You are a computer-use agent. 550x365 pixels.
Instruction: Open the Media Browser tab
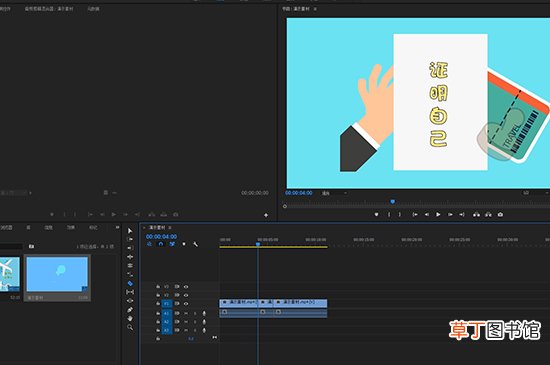[x=6, y=228]
